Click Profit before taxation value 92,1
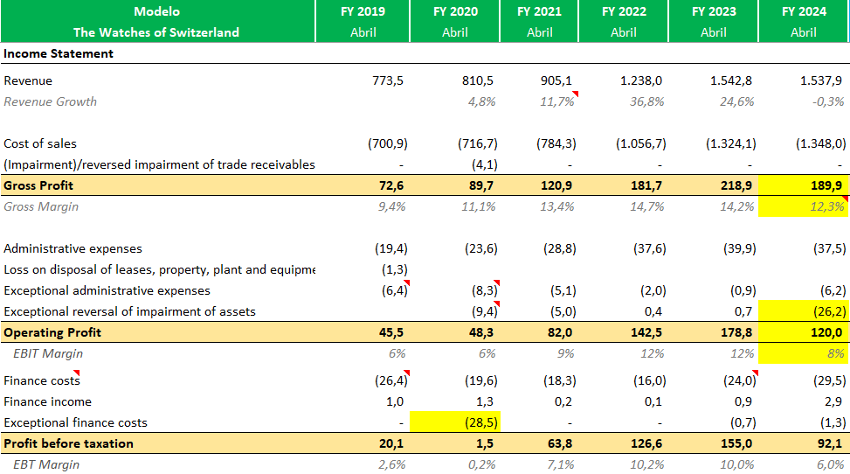The width and height of the screenshot is (850, 474). tap(829, 444)
